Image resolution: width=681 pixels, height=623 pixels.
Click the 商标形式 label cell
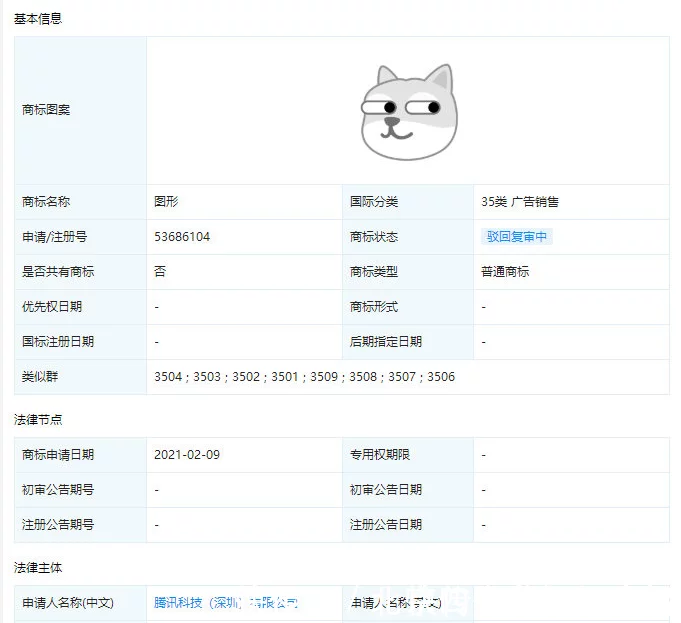(408, 307)
